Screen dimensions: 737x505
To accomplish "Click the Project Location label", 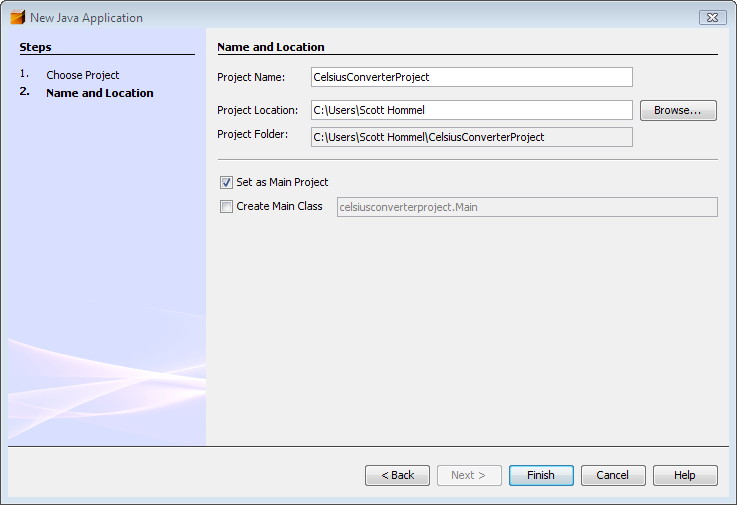I will pos(257,110).
